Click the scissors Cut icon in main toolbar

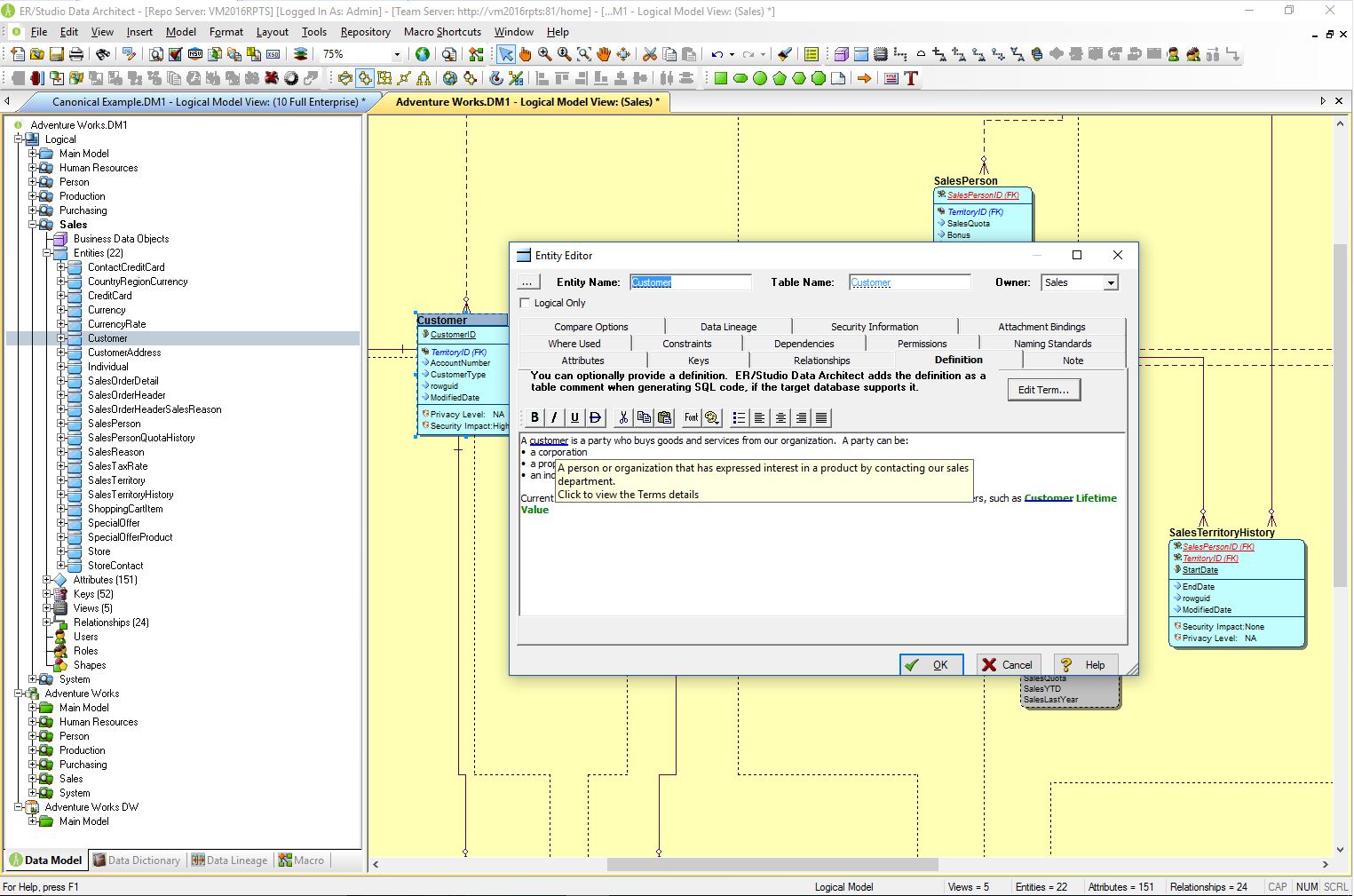(x=649, y=54)
